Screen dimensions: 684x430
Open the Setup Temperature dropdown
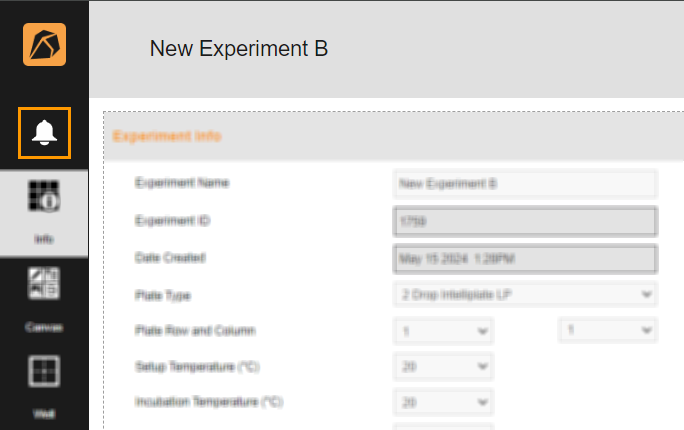tap(443, 367)
